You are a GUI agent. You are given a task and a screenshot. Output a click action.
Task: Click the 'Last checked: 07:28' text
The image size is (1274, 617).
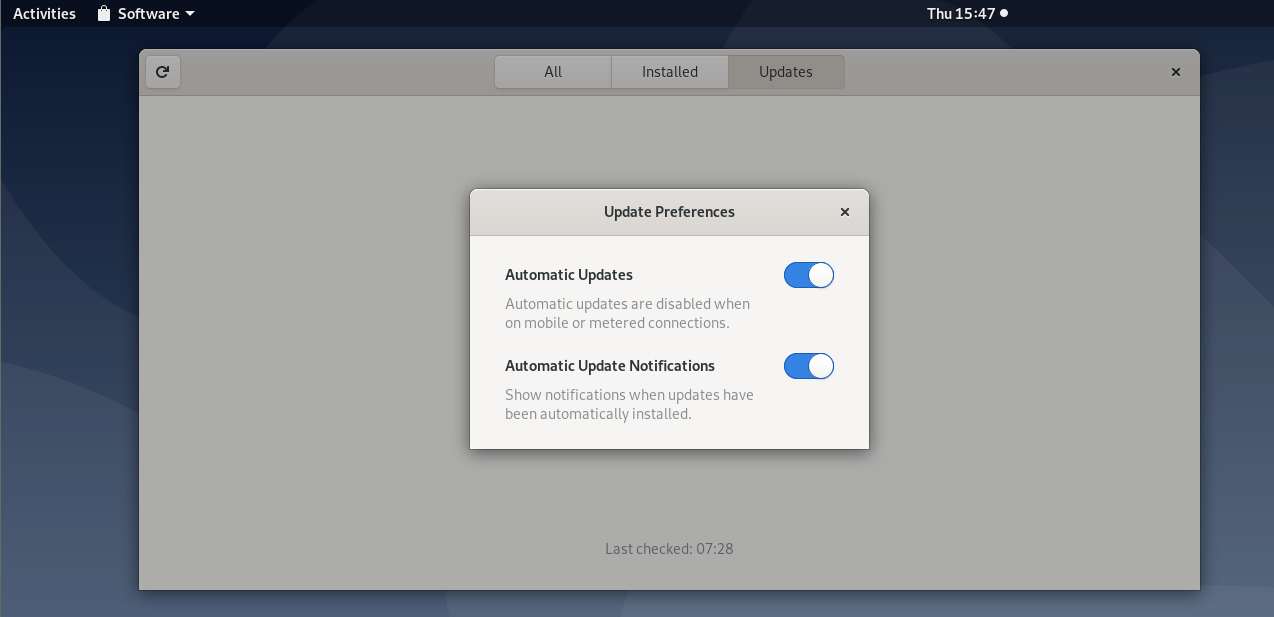(669, 548)
